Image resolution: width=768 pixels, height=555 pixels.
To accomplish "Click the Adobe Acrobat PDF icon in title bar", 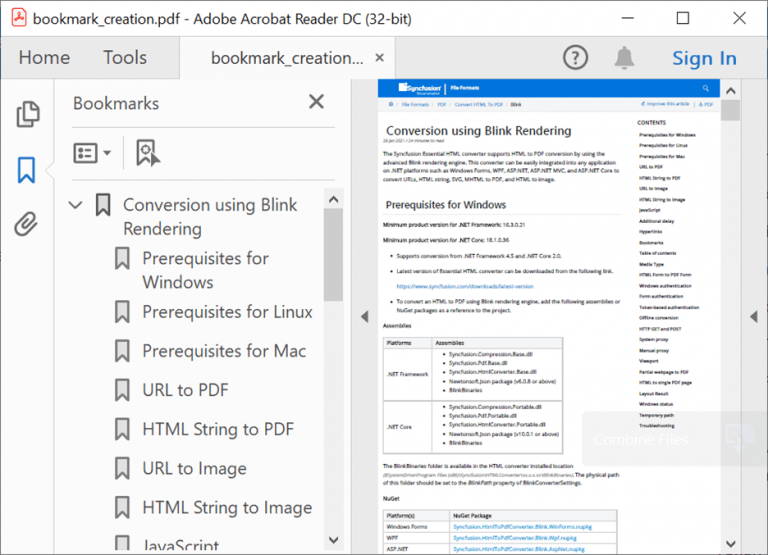I will [x=19, y=18].
